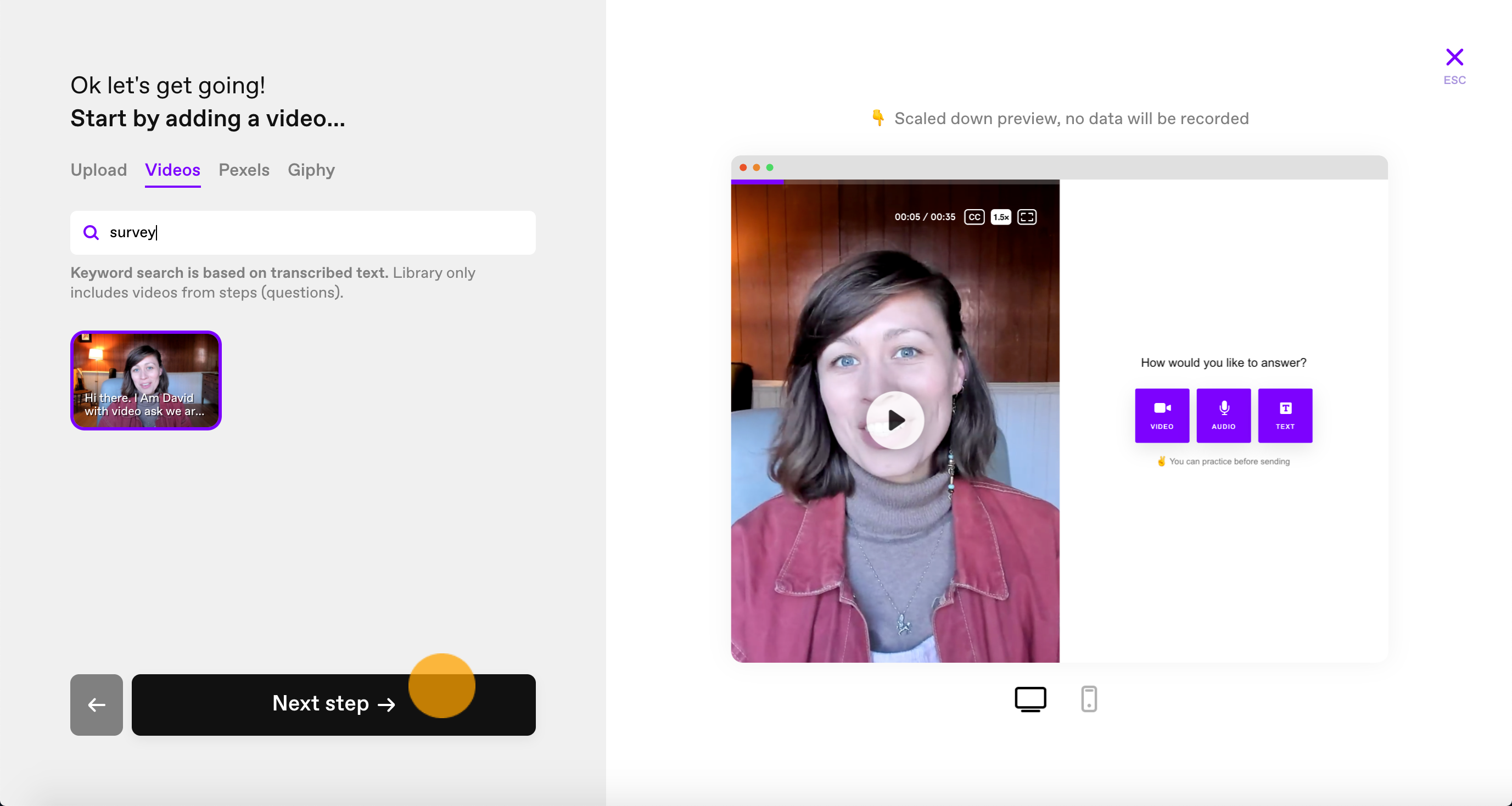Image resolution: width=1512 pixels, height=806 pixels.
Task: Select the 'Hi there. I Am David' video thumbnail
Action: [x=145, y=380]
